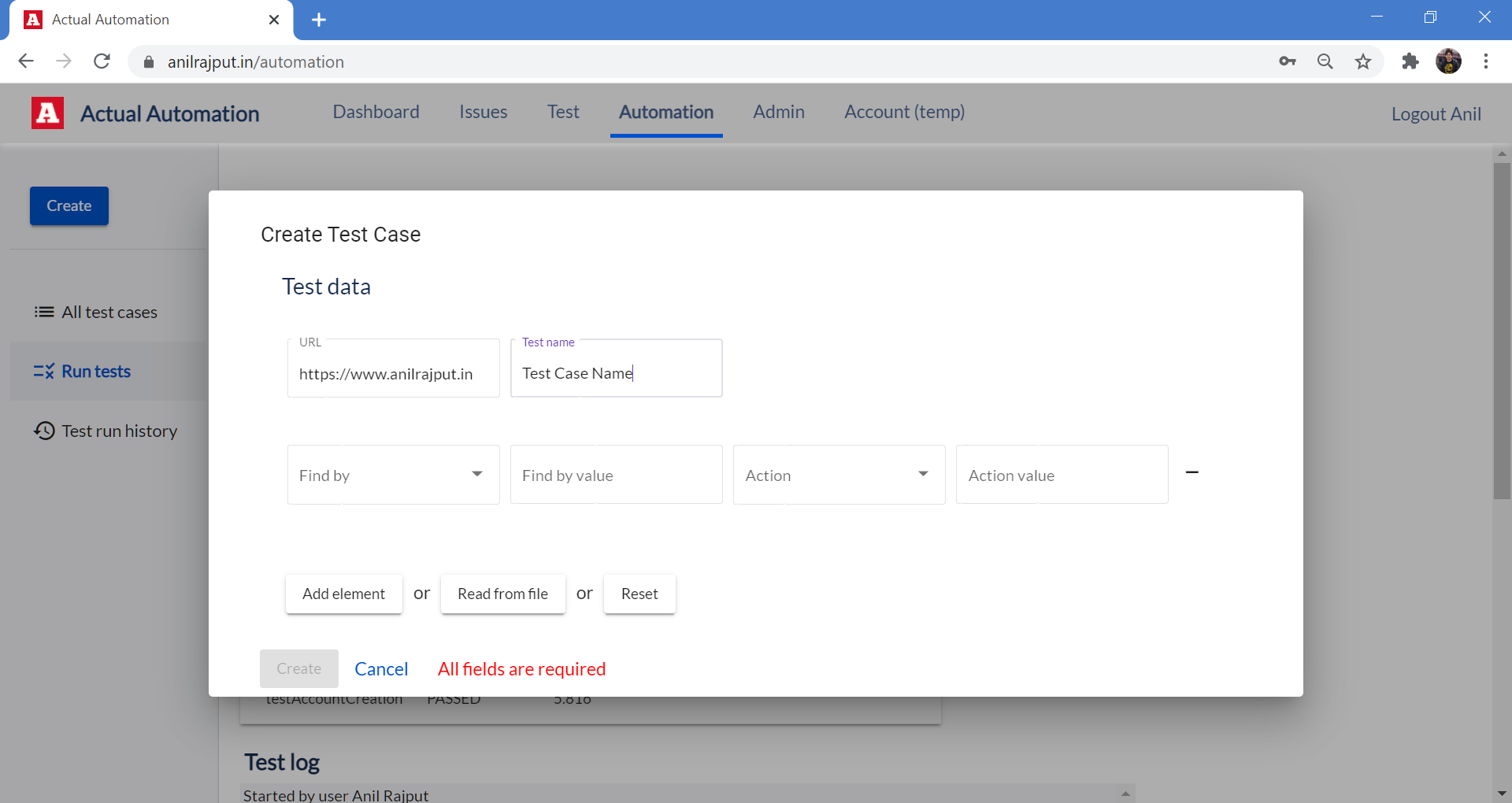This screenshot has height=803, width=1512.
Task: Click the Read from file button
Action: [503, 594]
